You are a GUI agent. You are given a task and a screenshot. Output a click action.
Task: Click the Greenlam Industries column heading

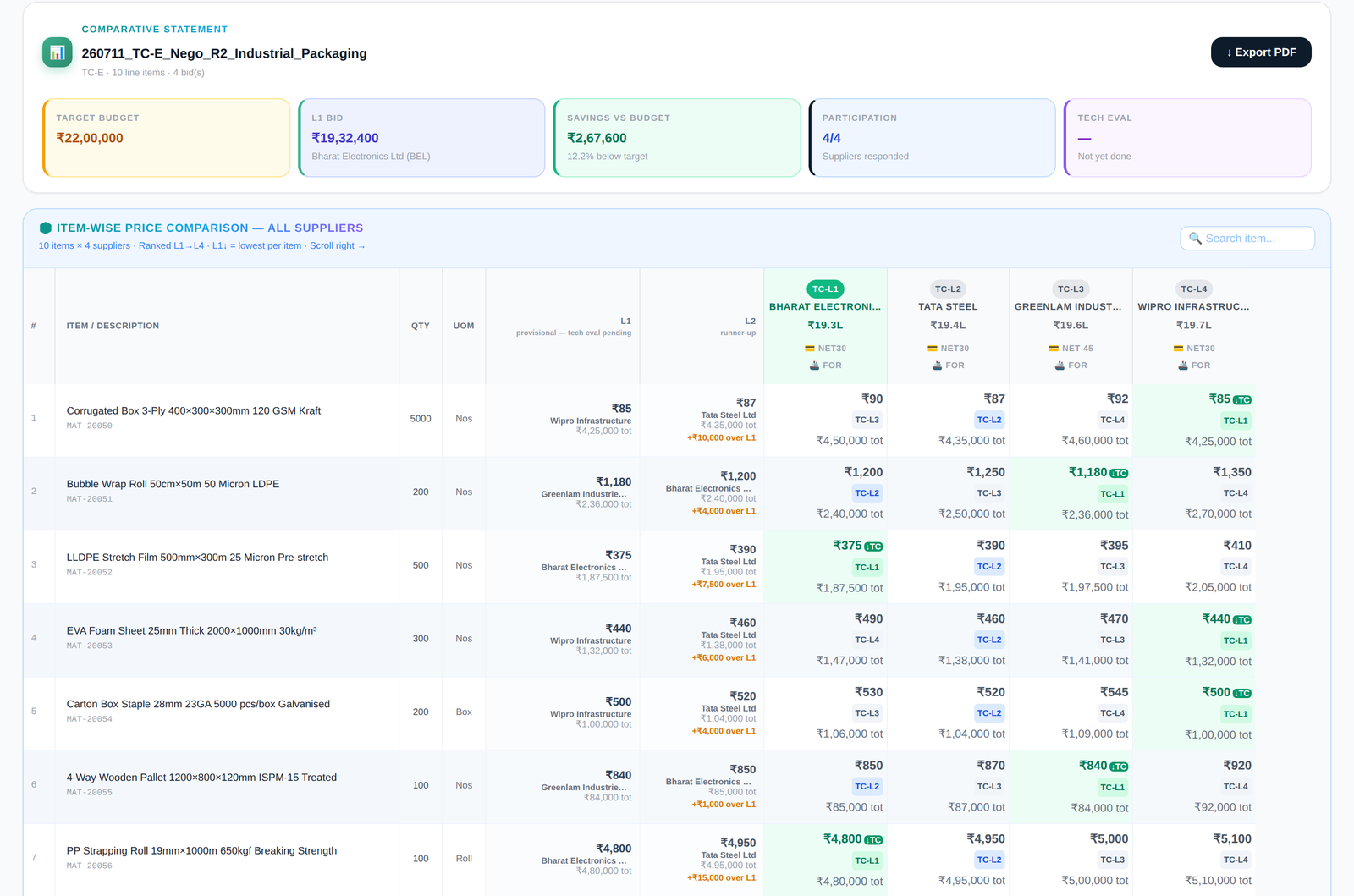pyautogui.click(x=1068, y=307)
